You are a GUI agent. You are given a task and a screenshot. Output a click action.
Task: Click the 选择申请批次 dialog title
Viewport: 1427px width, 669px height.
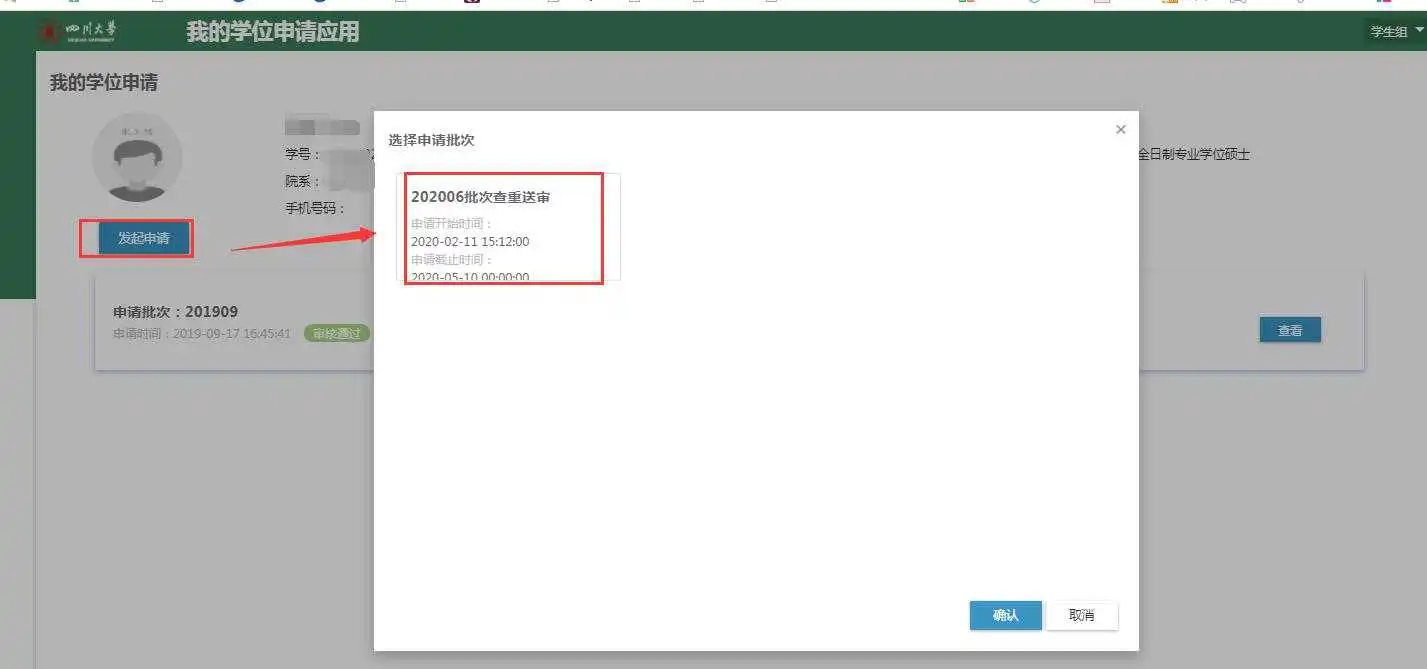tap(431, 141)
